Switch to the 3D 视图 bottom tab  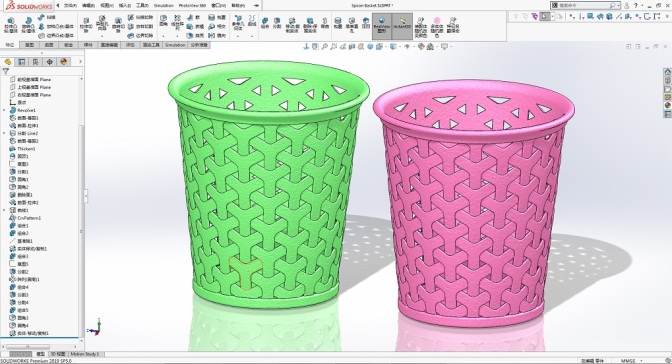coord(58,354)
